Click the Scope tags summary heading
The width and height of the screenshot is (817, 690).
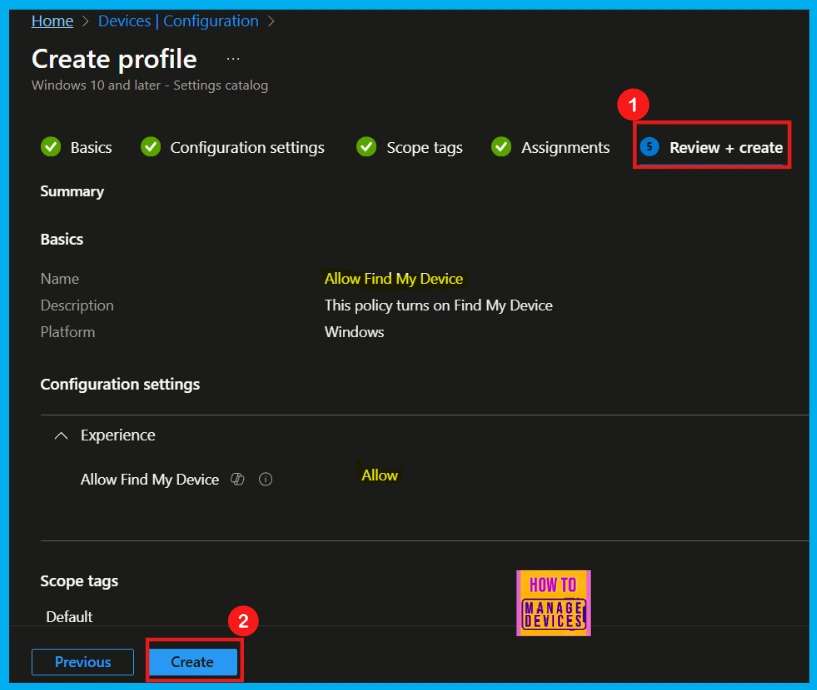pyautogui.click(x=79, y=581)
